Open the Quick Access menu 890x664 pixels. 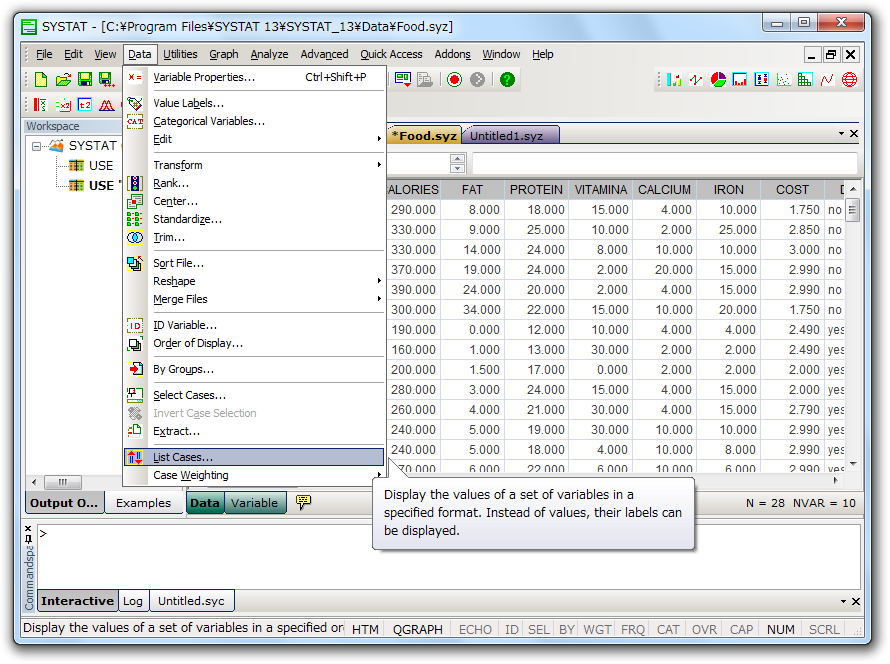[391, 54]
